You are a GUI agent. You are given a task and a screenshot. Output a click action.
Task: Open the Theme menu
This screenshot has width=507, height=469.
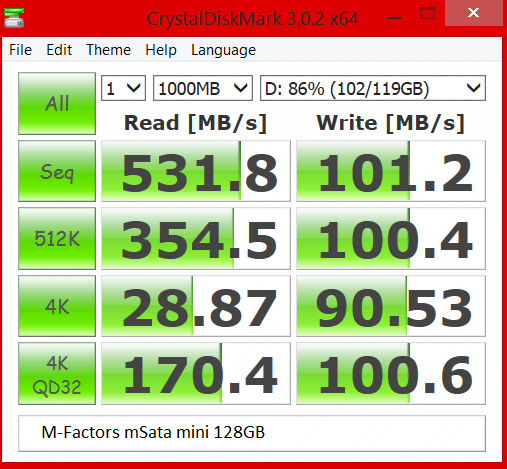[108, 50]
